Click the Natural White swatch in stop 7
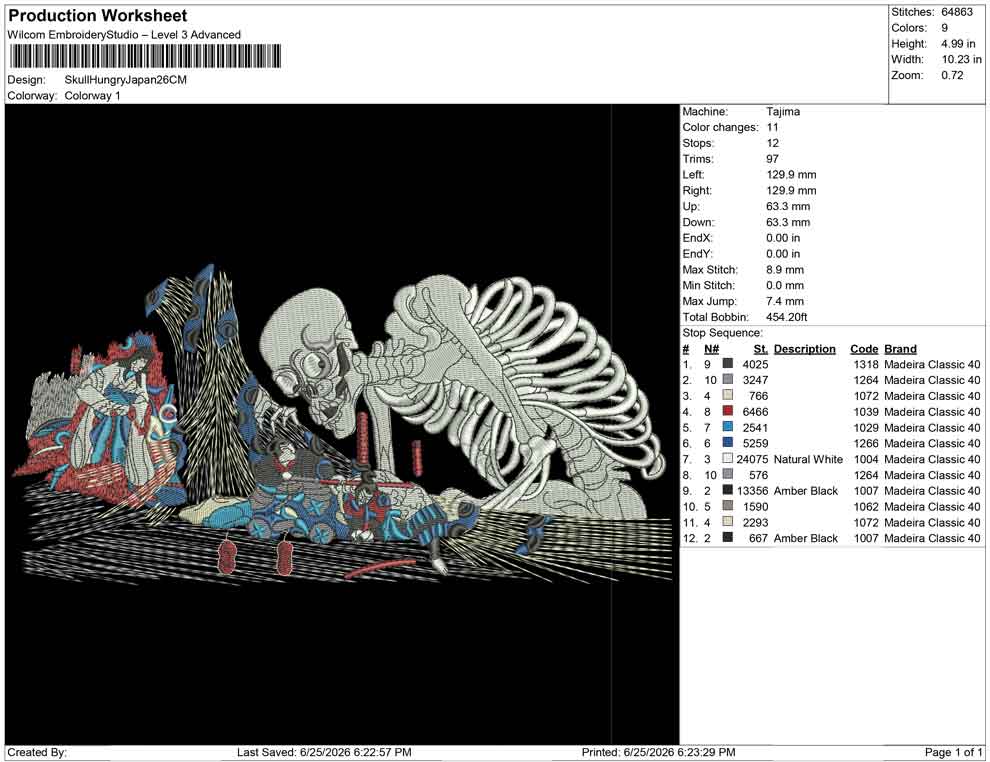The width and height of the screenshot is (990, 762). 728,458
